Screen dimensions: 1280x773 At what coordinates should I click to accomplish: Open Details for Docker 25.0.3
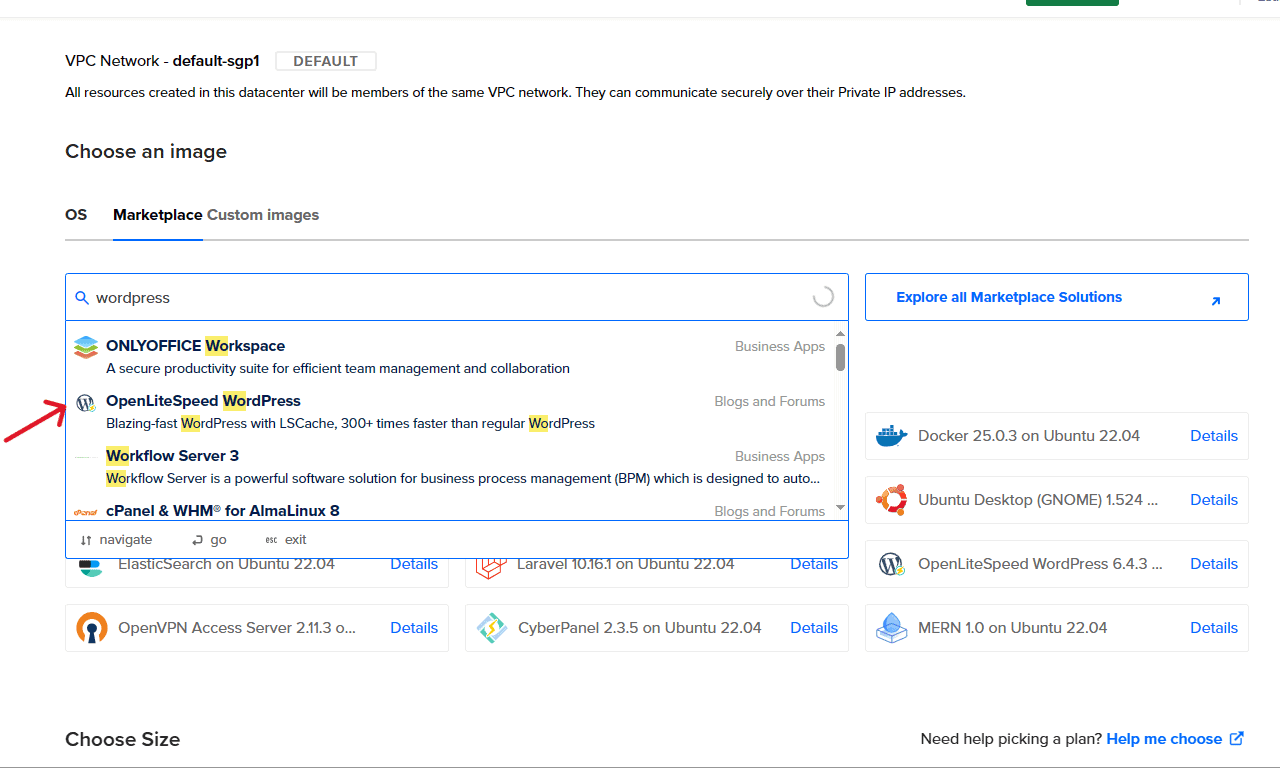tap(1214, 436)
